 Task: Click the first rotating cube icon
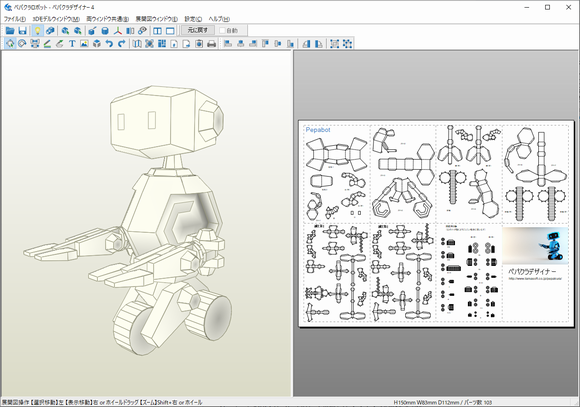click(65, 31)
